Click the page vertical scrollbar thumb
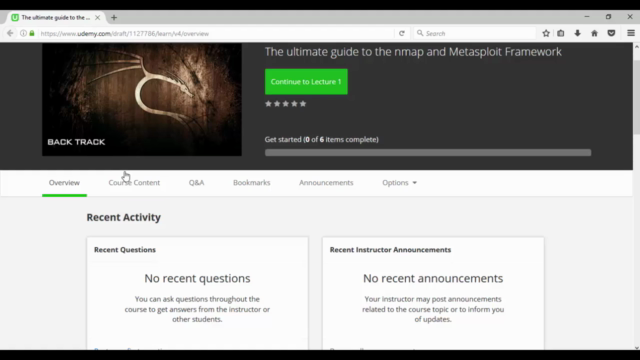This screenshot has height=360, width=640. 636,97
